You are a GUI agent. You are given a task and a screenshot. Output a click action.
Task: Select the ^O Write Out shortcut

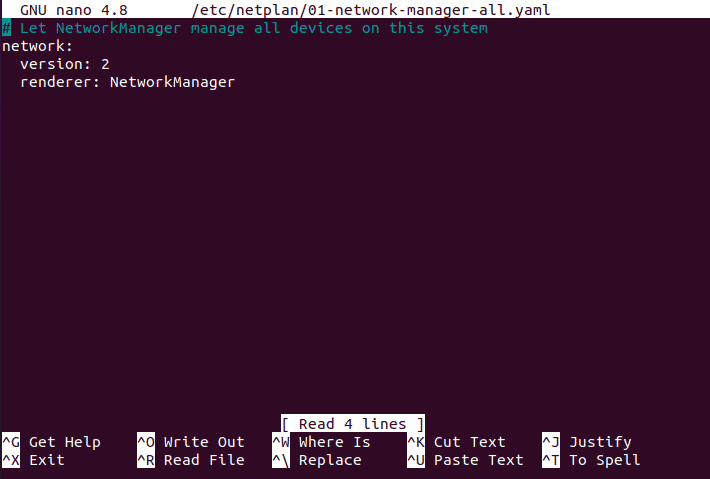tap(191, 442)
